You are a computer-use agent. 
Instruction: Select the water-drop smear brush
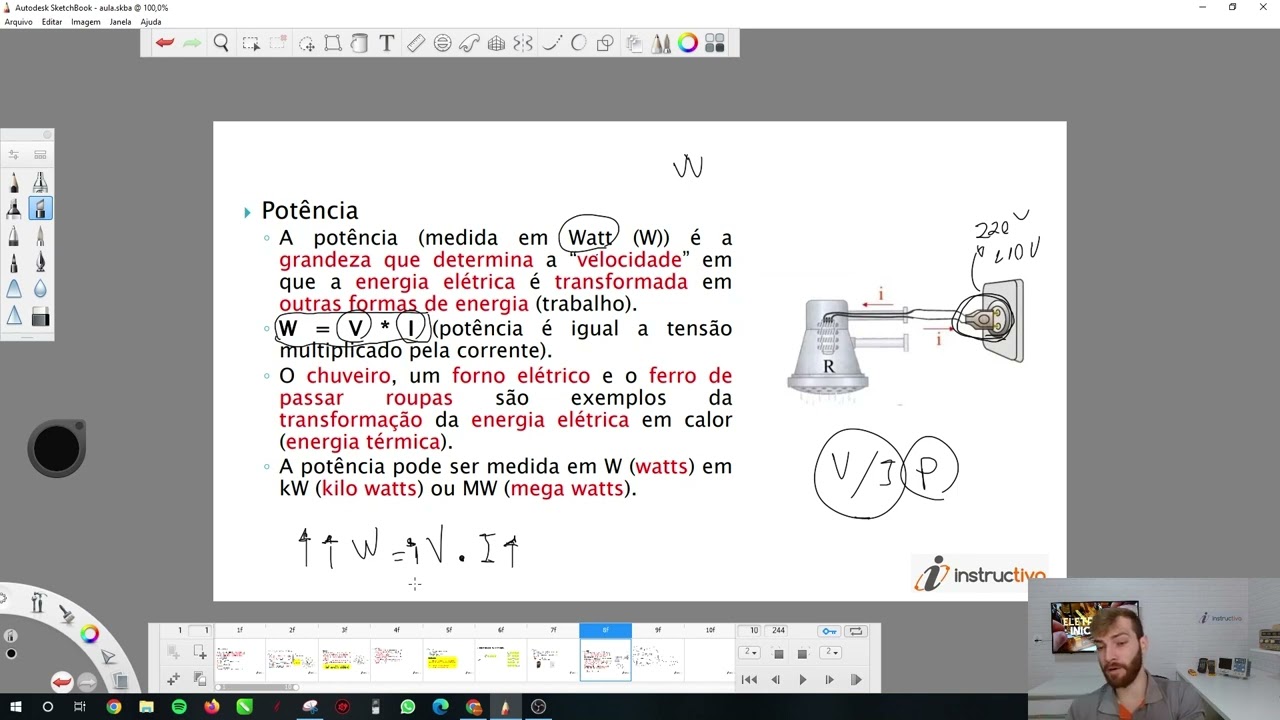coord(40,290)
